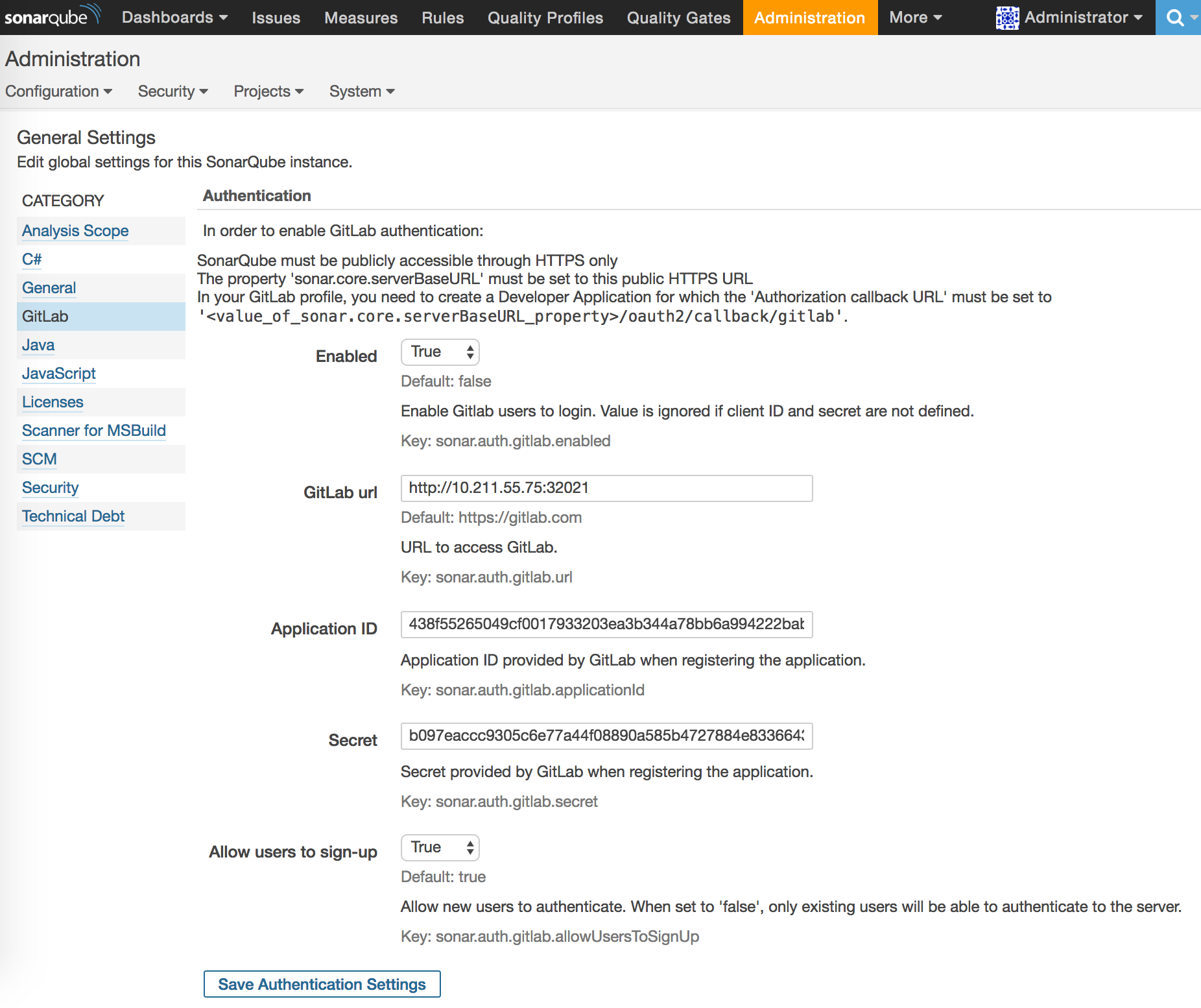Click the SonarQube logo
This screenshot has height=1008, width=1201.
coord(52,16)
